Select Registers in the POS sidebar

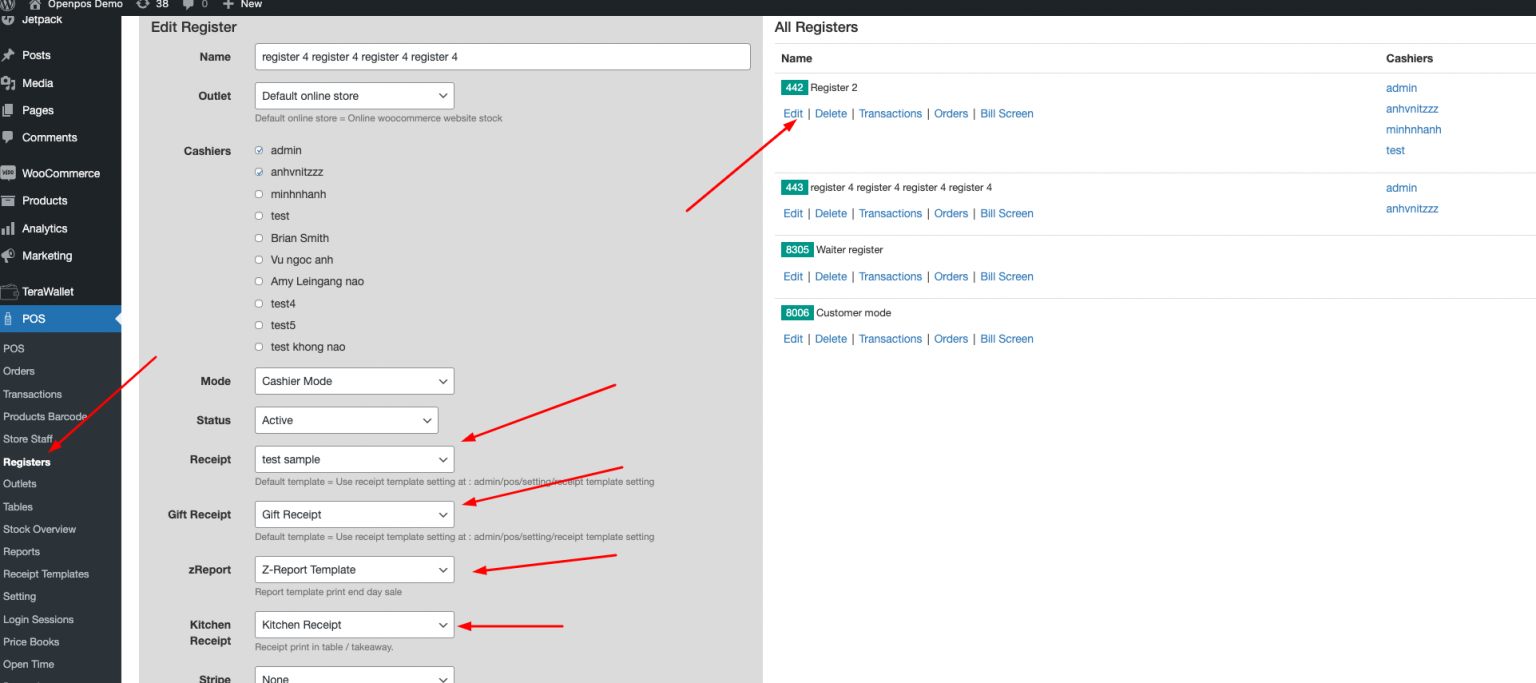click(x=28, y=461)
